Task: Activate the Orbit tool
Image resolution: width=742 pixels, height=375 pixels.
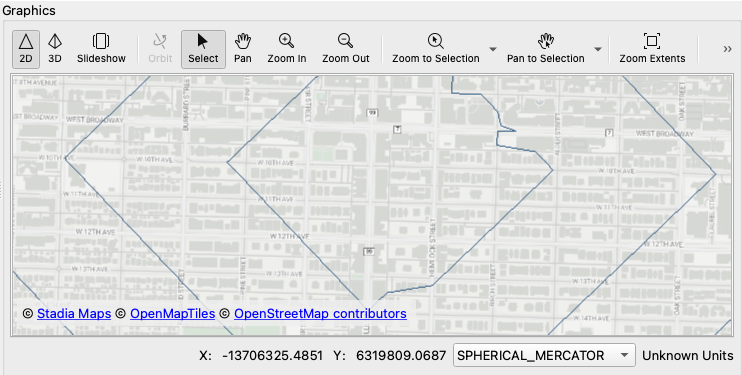Action: (x=160, y=49)
